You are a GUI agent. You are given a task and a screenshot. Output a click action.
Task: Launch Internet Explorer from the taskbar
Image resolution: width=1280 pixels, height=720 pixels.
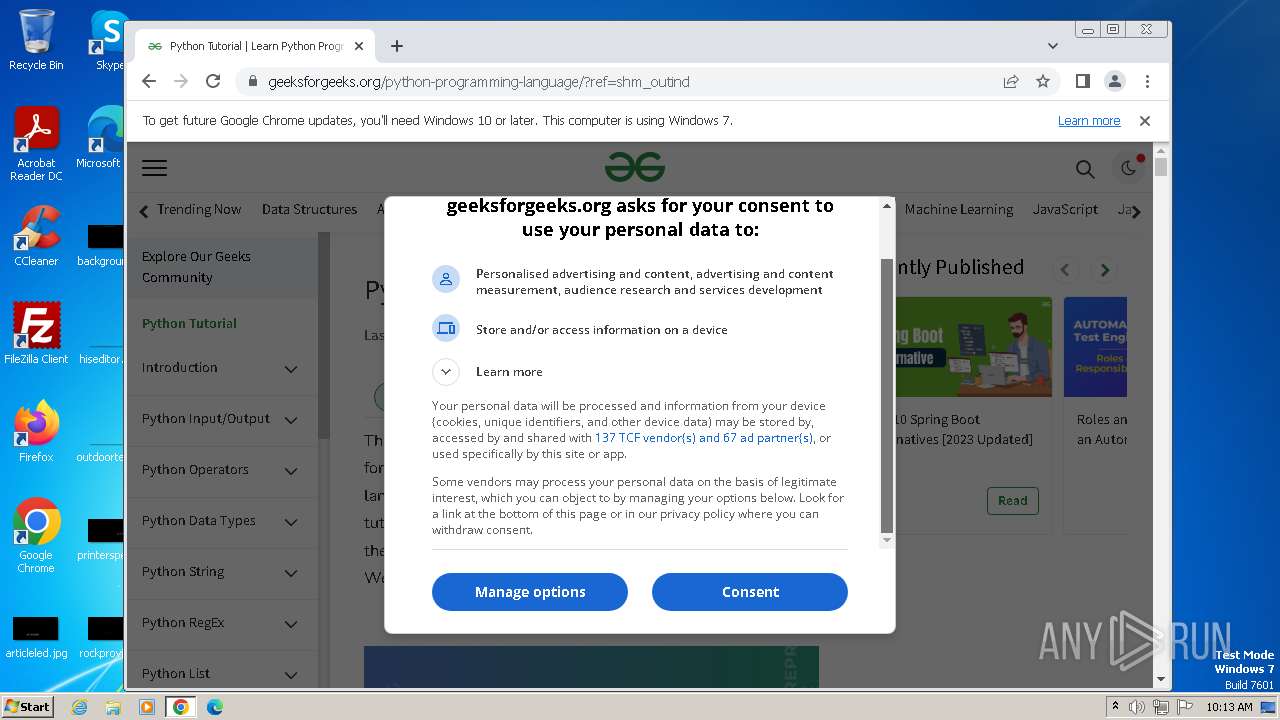pyautogui.click(x=79, y=707)
